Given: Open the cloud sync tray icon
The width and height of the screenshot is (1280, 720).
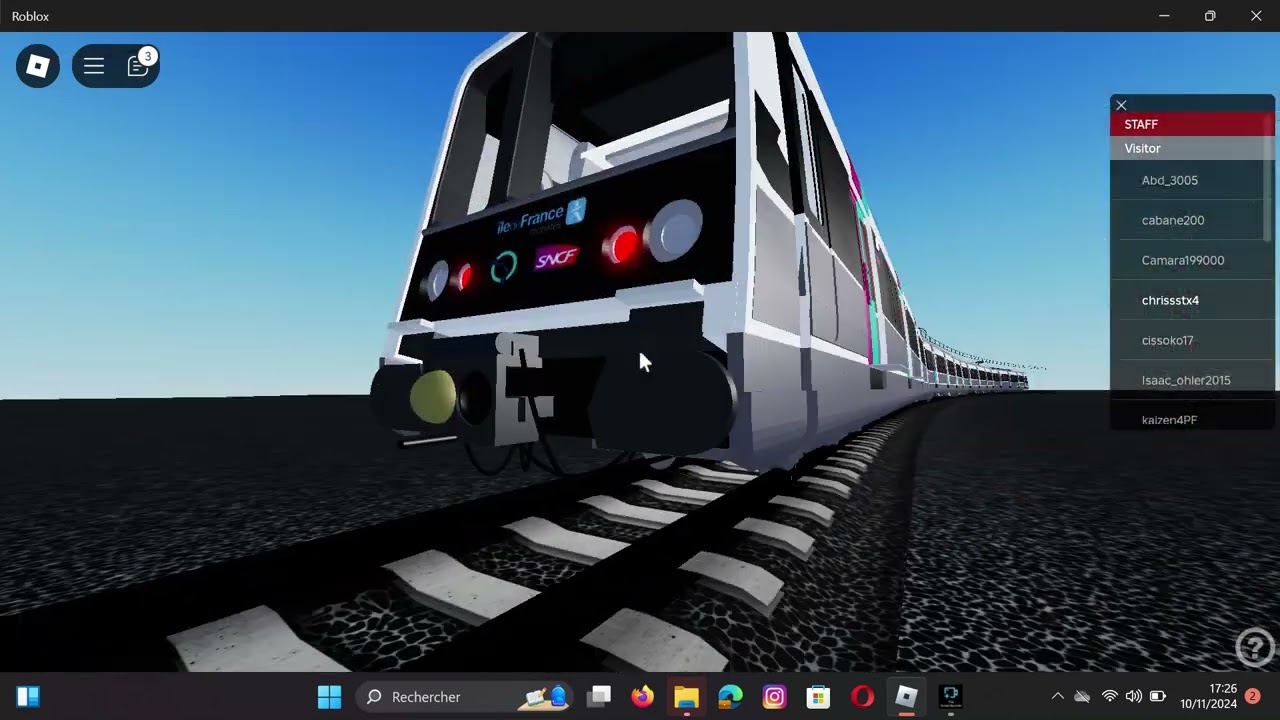Looking at the screenshot, I should point(1082,696).
